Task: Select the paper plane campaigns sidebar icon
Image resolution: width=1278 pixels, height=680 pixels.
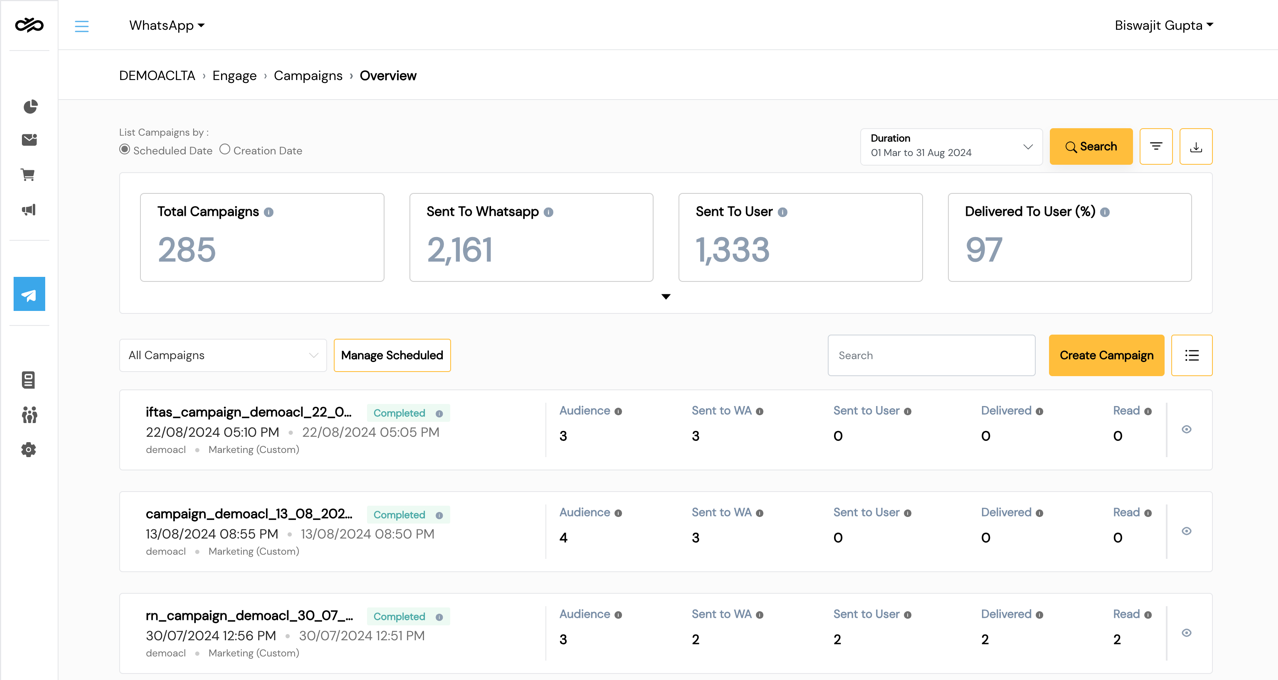Action: (29, 294)
